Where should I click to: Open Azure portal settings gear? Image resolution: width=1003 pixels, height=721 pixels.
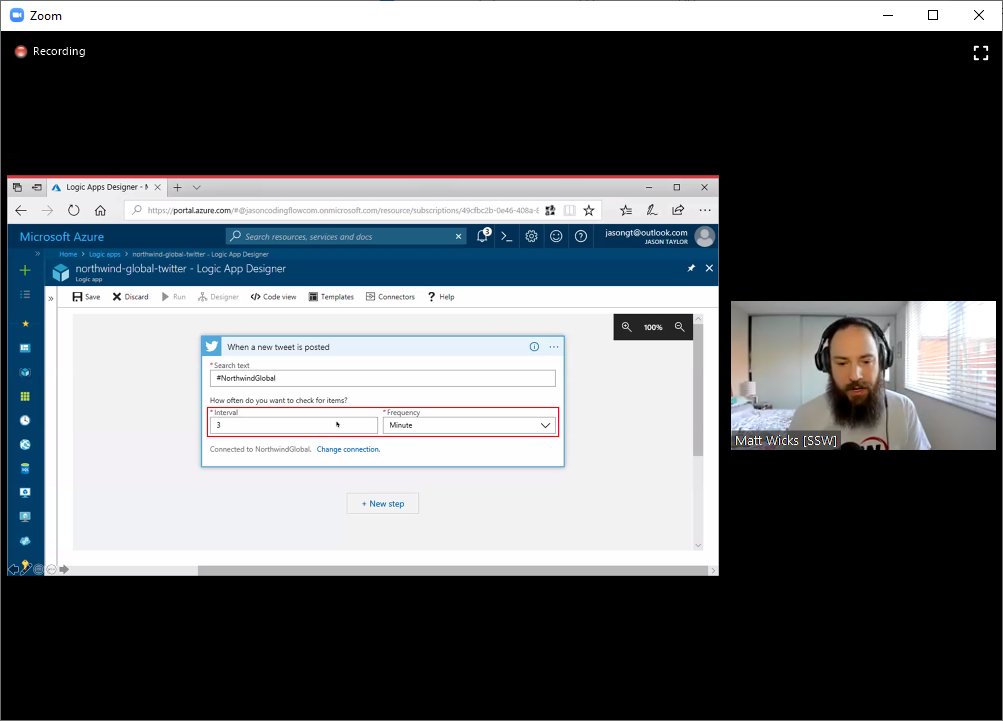click(531, 236)
